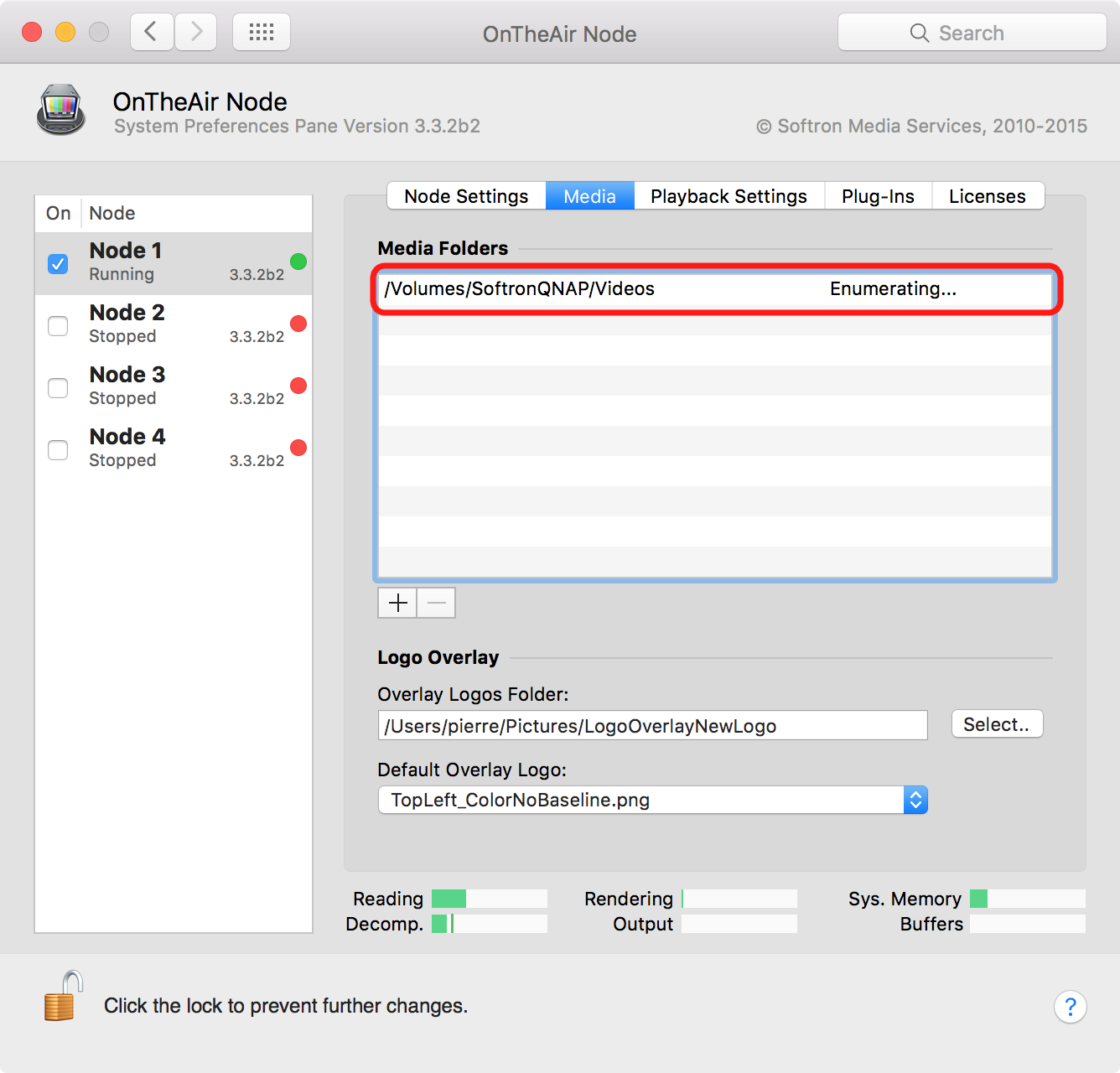Select Node 2 row in list

(x=174, y=325)
